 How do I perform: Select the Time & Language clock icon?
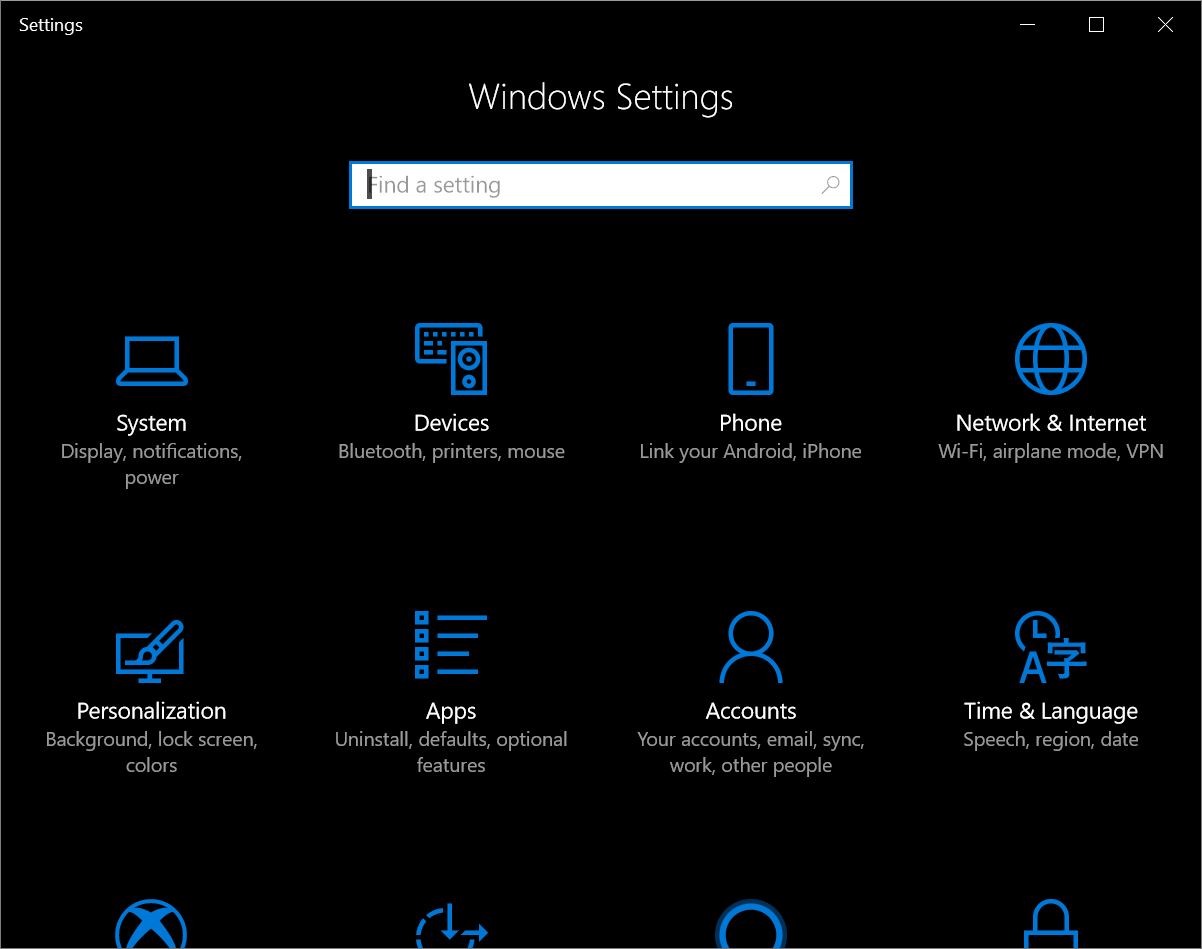(x=1050, y=647)
